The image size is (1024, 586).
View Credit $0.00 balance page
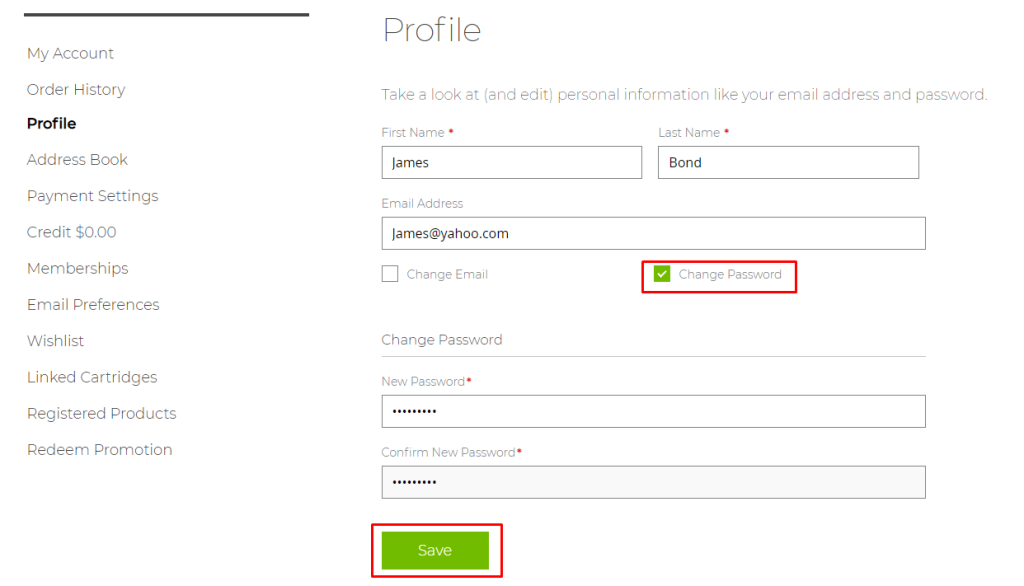pos(72,232)
